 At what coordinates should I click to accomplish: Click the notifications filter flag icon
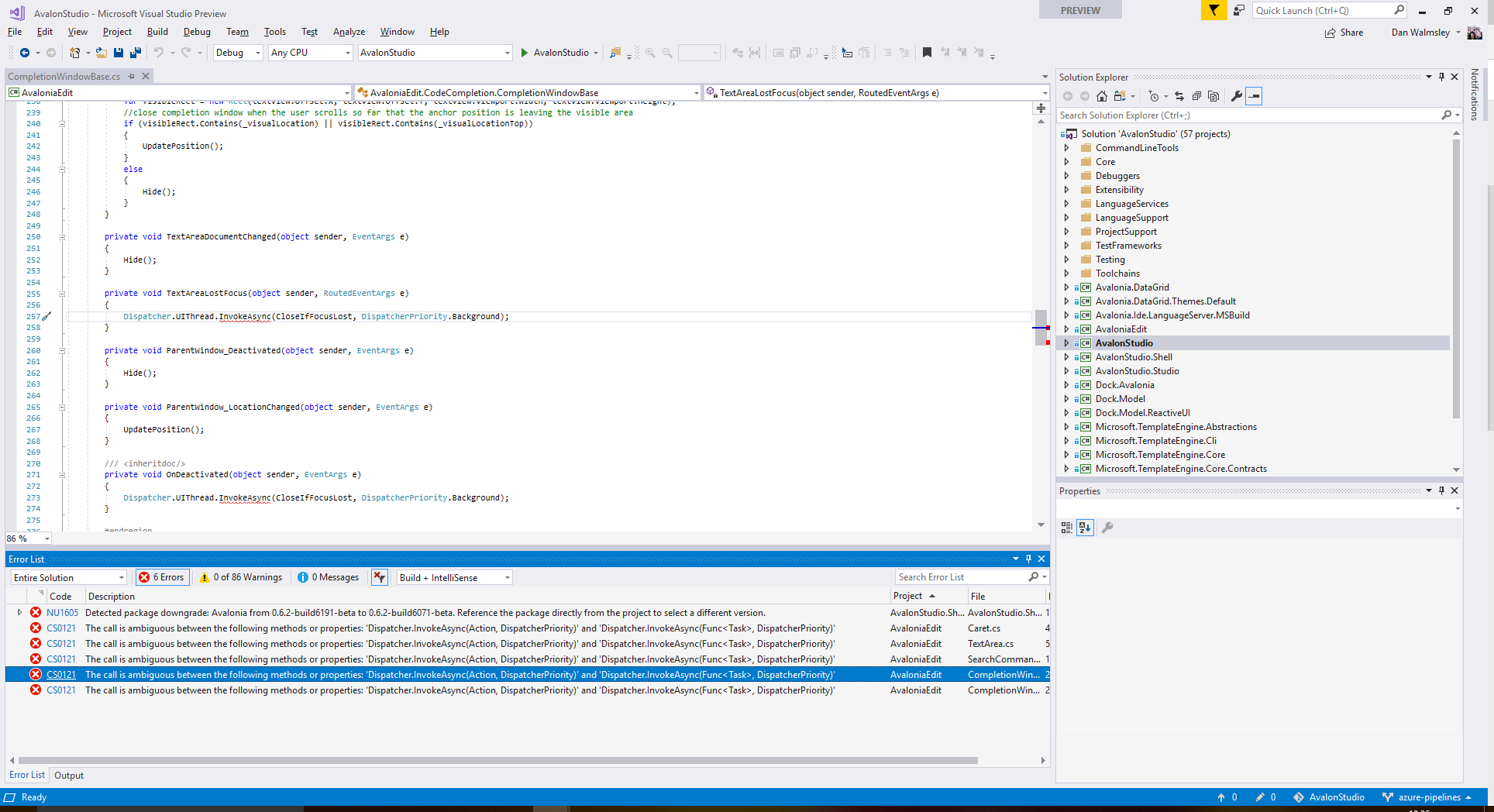[x=1213, y=10]
